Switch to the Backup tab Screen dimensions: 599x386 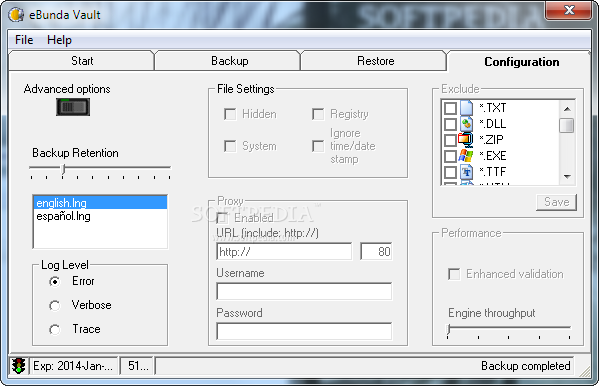(x=229, y=61)
